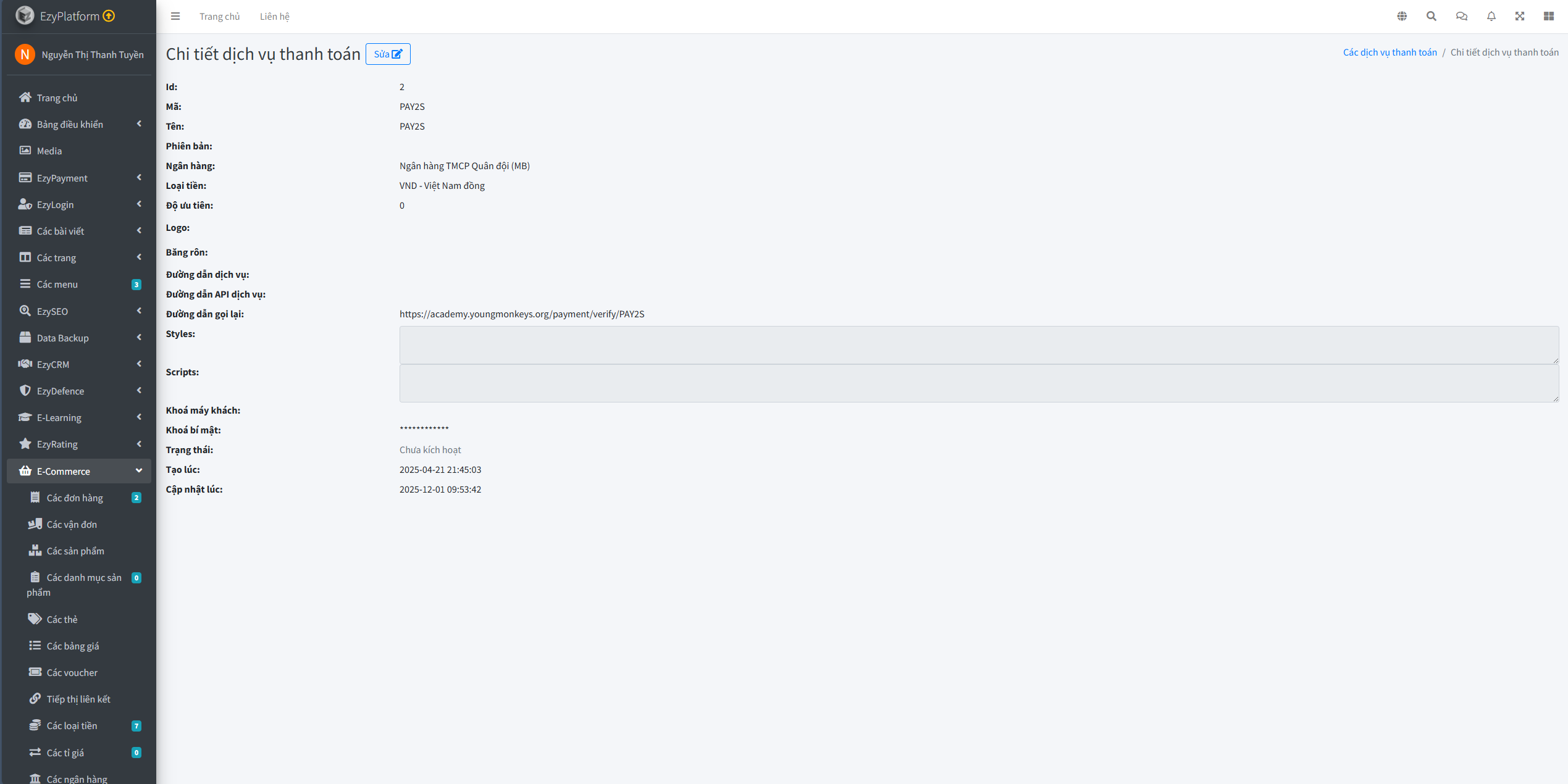Click the Sửa edit button
Image resolution: width=1568 pixels, height=784 pixels.
pyautogui.click(x=388, y=54)
